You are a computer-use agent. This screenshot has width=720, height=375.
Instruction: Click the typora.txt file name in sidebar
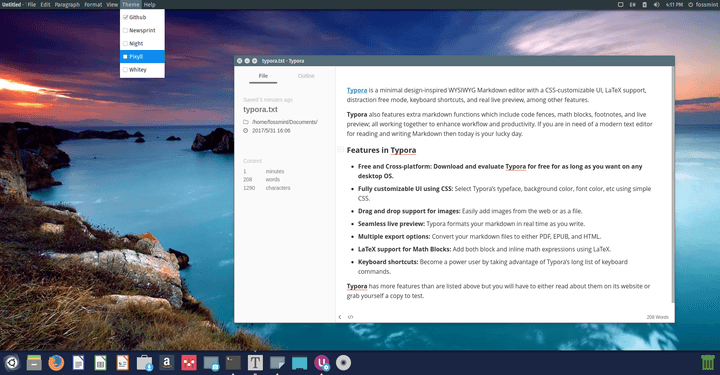(x=260, y=110)
